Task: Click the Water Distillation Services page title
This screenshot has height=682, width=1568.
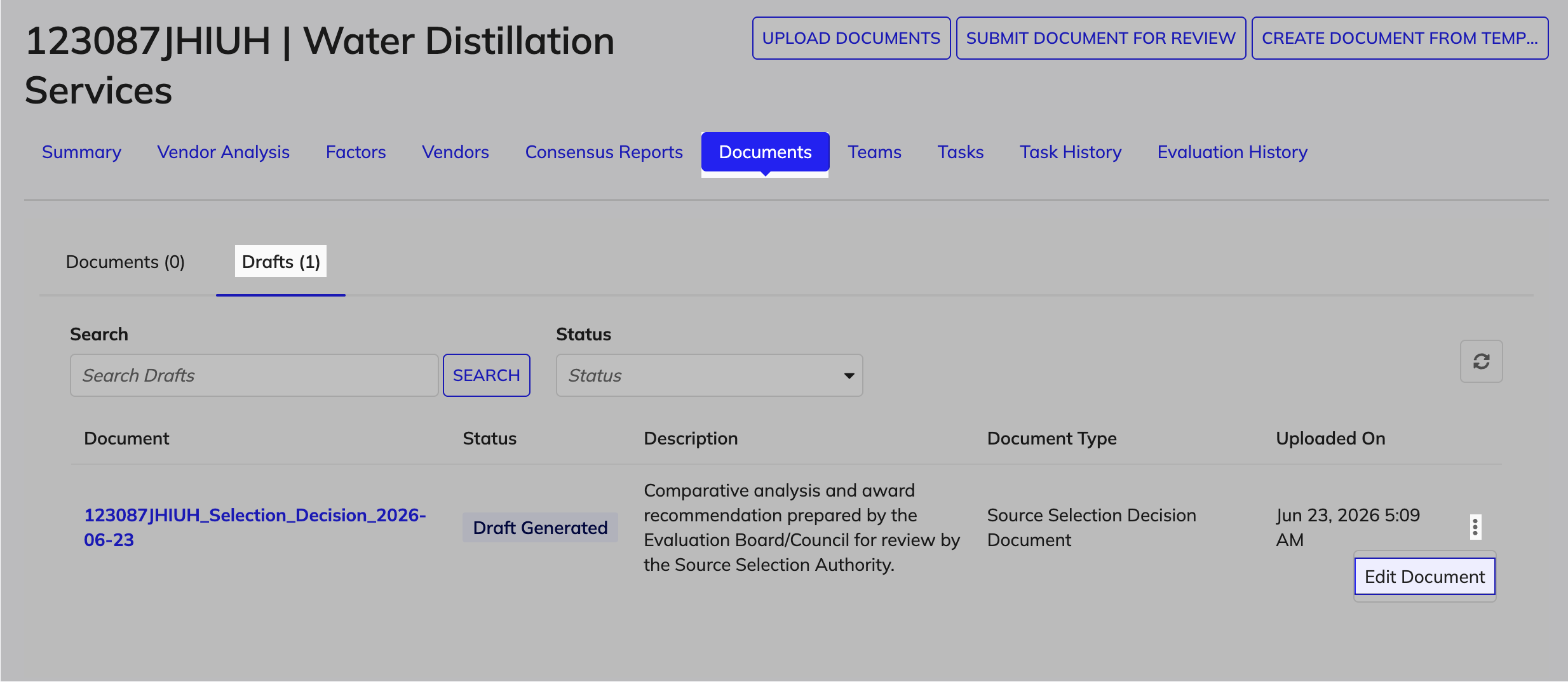Action: coord(320,65)
